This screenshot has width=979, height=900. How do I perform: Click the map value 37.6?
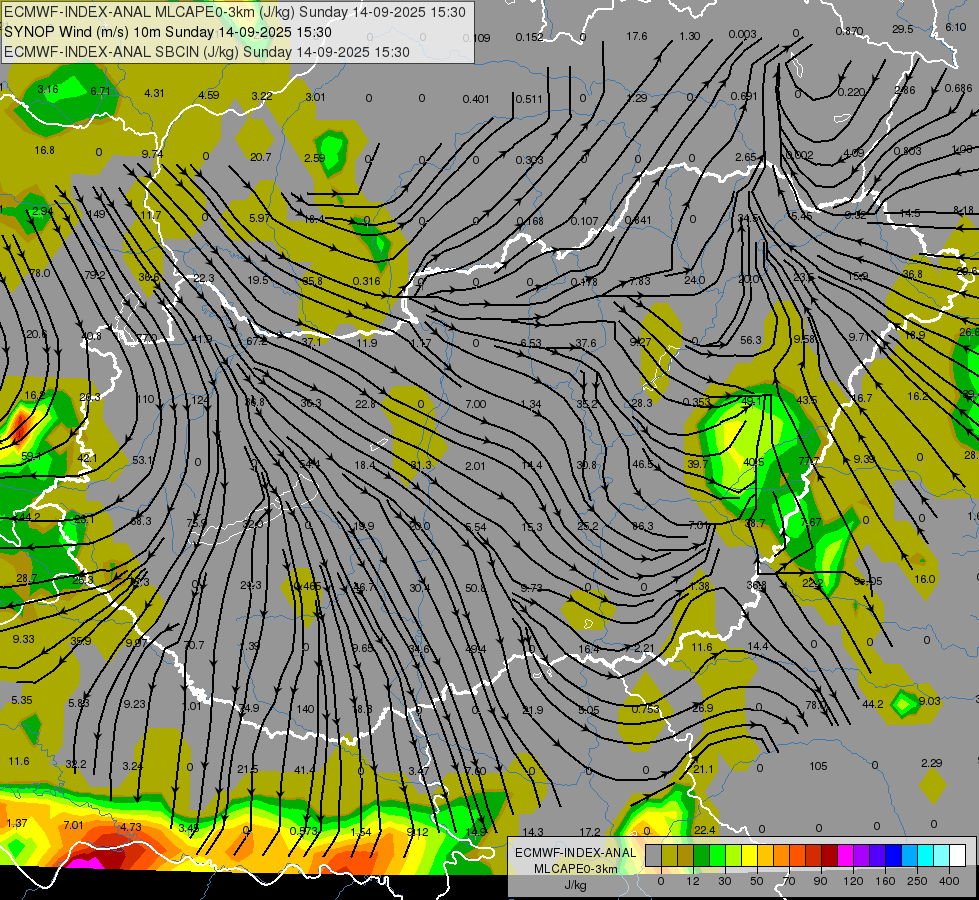pos(586,343)
